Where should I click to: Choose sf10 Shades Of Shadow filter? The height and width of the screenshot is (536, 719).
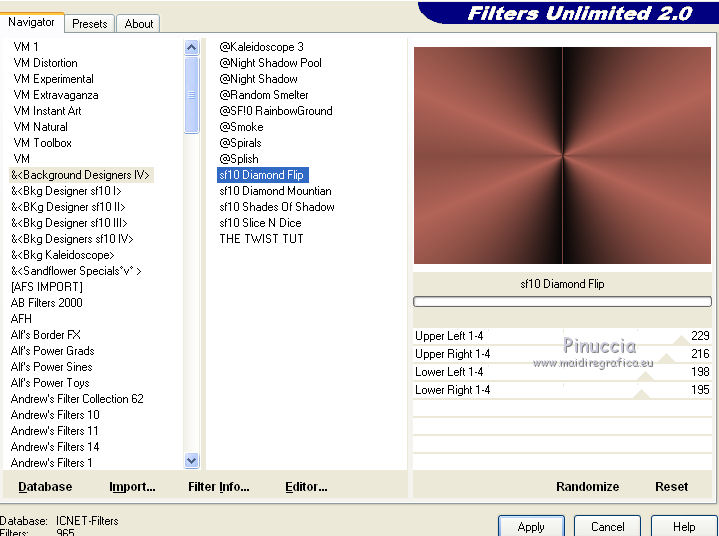click(277, 207)
